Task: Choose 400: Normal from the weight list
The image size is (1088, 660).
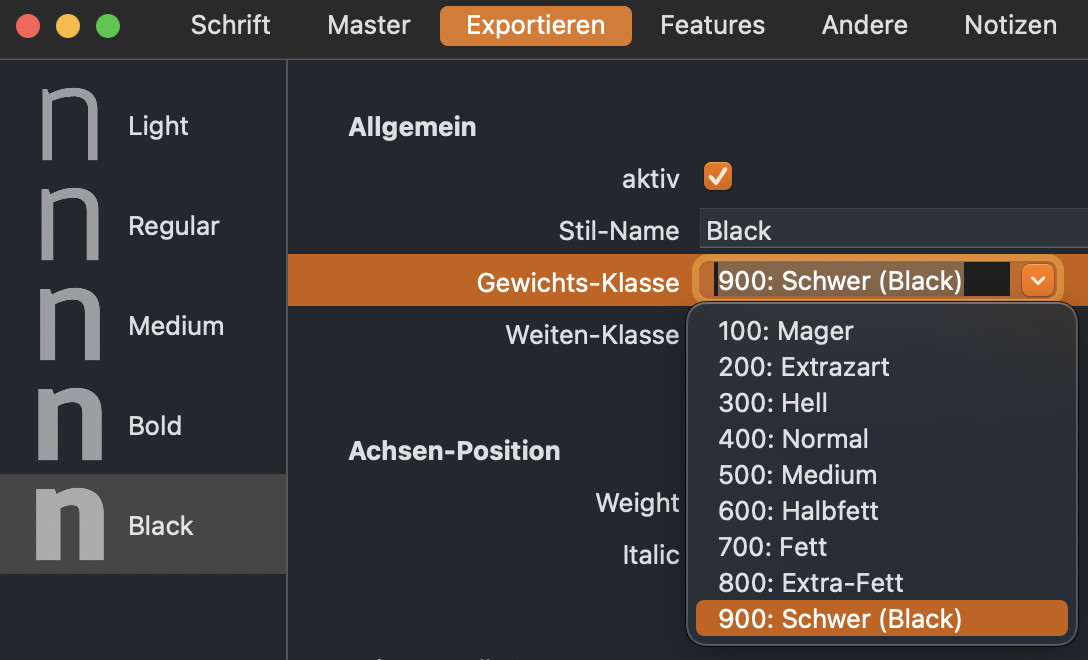Action: (793, 439)
